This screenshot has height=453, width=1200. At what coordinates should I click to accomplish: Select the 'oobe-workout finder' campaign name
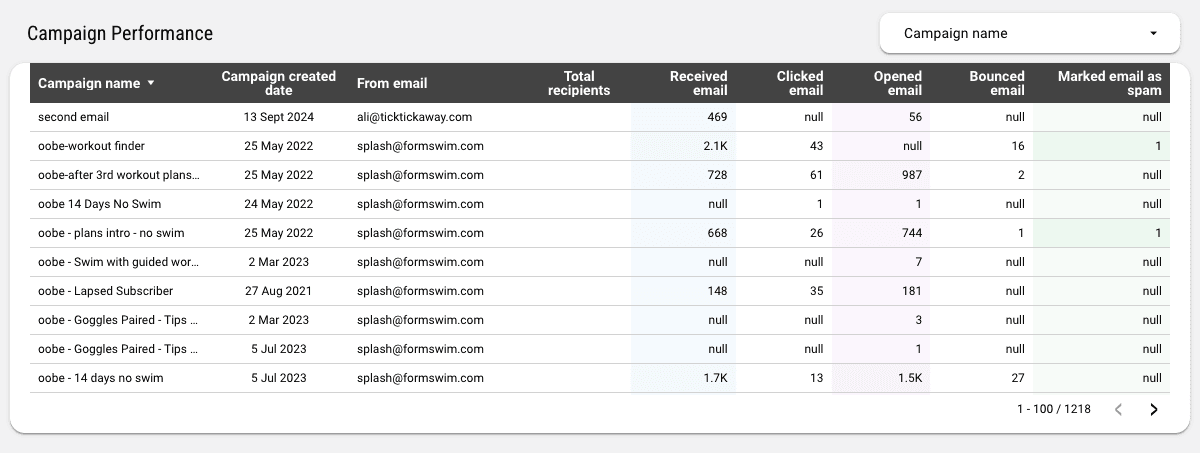point(91,146)
